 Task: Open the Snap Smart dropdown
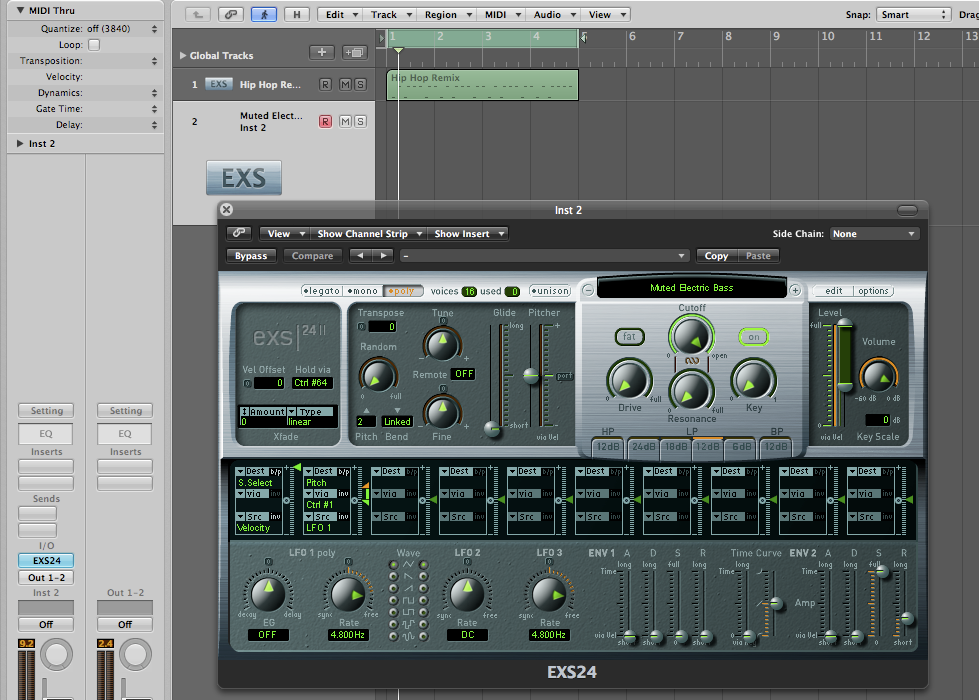pos(913,14)
